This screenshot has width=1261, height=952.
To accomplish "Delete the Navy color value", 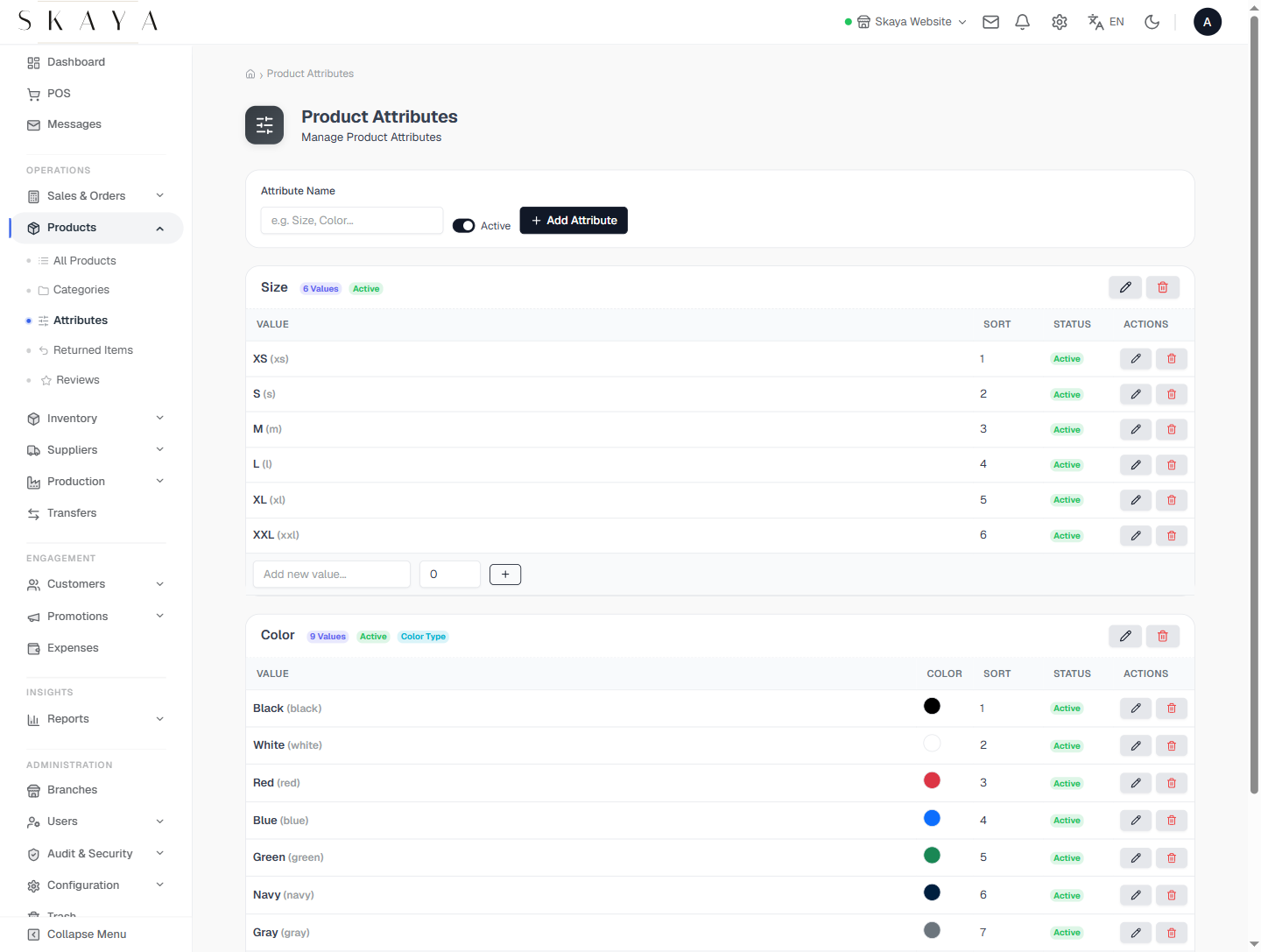I will click(x=1172, y=895).
